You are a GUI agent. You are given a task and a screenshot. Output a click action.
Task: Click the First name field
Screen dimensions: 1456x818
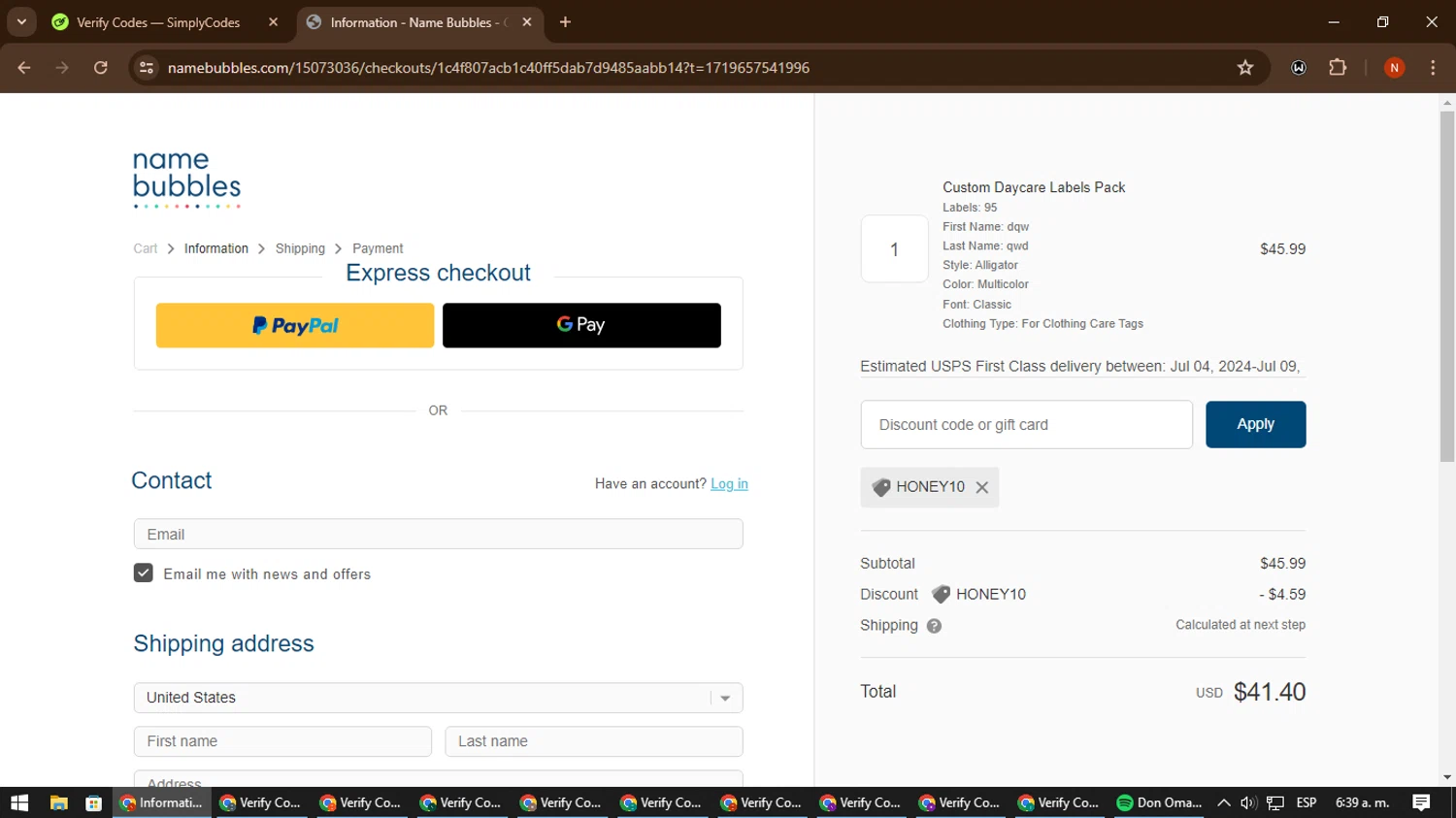(282, 741)
